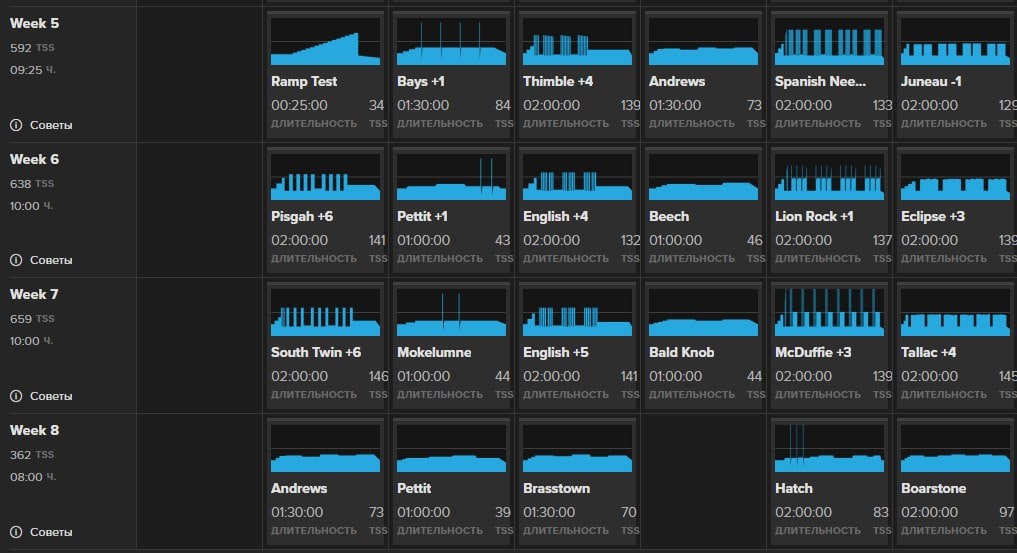Click the info icon beside Week 5 Советы

tap(16, 125)
